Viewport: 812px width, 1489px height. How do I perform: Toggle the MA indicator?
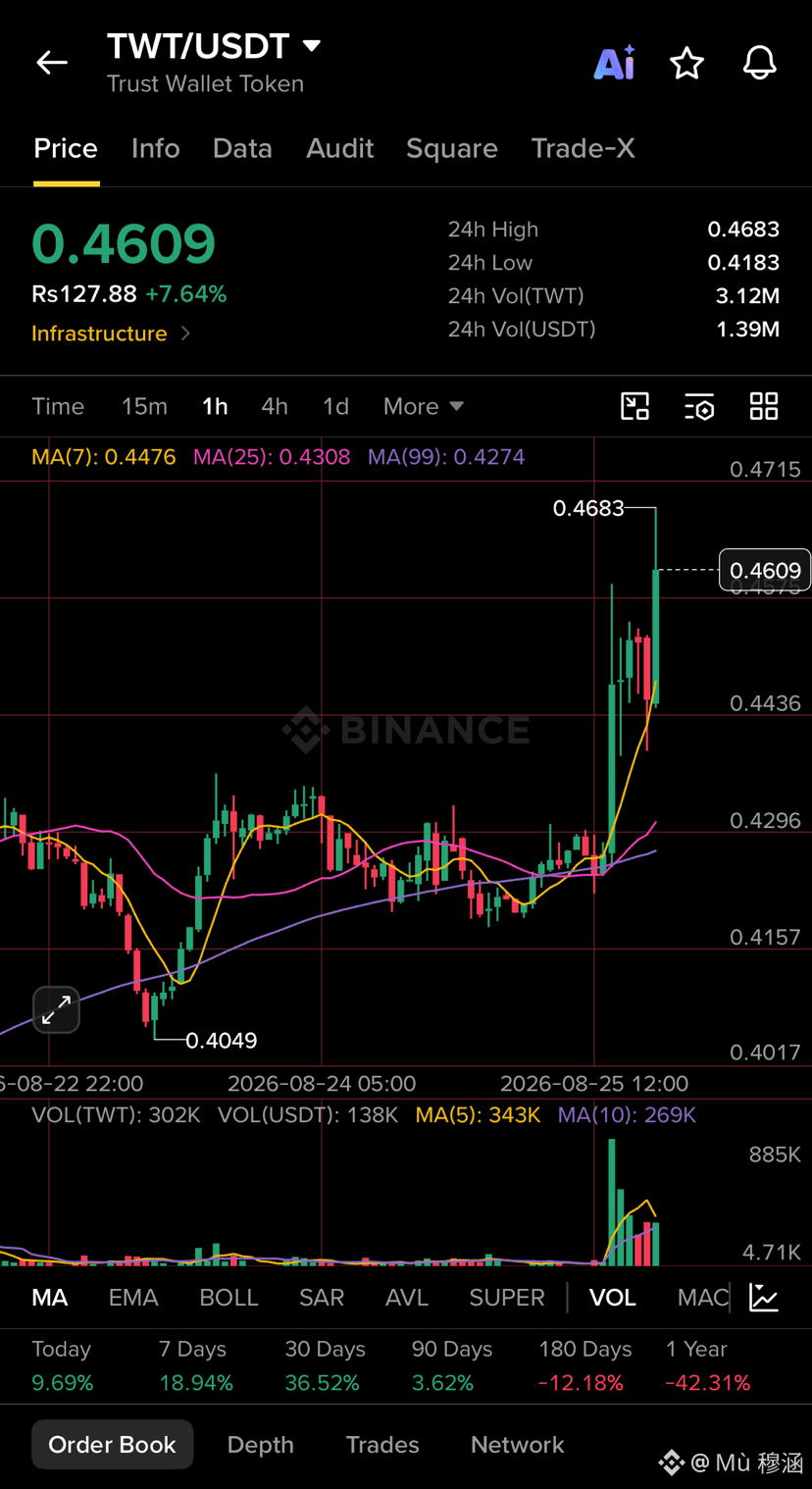point(50,1298)
